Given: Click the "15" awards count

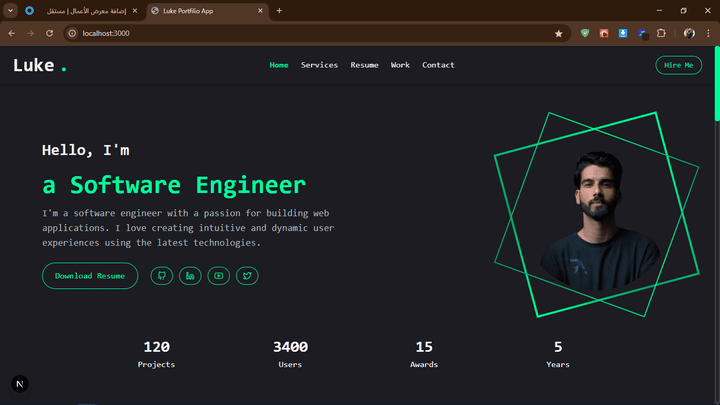Looking at the screenshot, I should point(424,347).
